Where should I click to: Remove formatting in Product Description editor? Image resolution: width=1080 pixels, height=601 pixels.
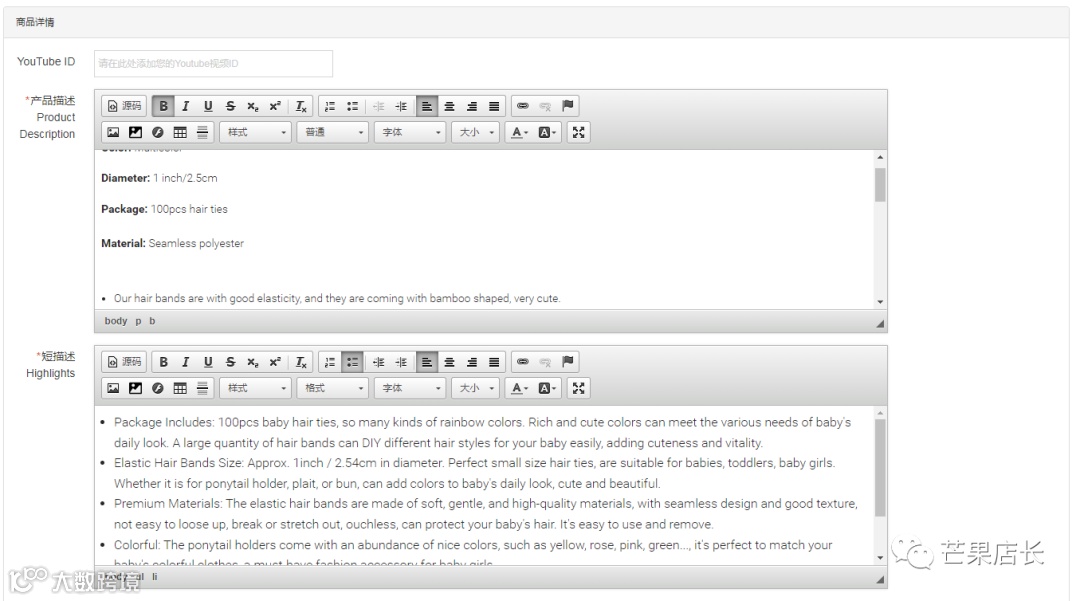tap(301, 106)
